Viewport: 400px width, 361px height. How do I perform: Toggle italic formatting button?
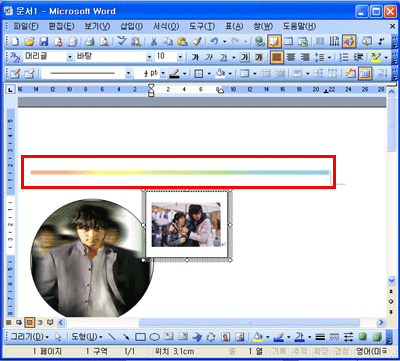coord(209,57)
